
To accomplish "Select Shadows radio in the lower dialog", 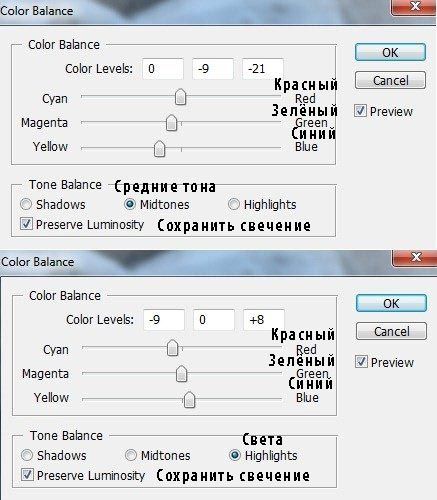I will point(27,455).
